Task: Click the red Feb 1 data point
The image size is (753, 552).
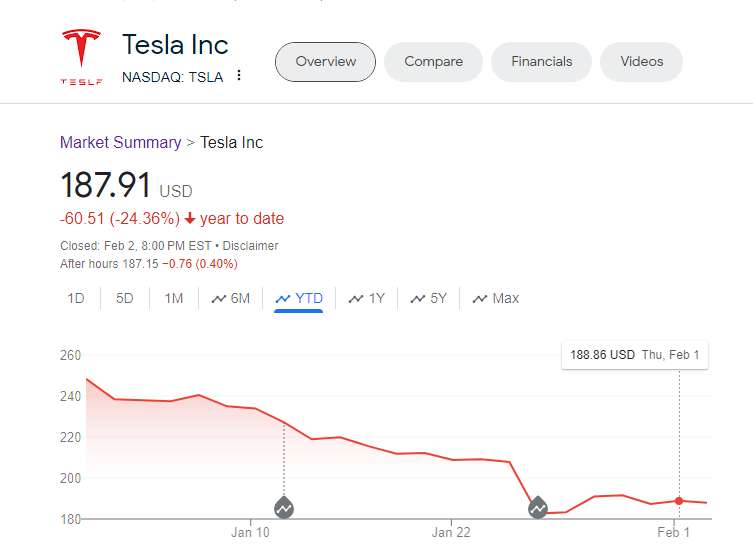Action: 679,500
